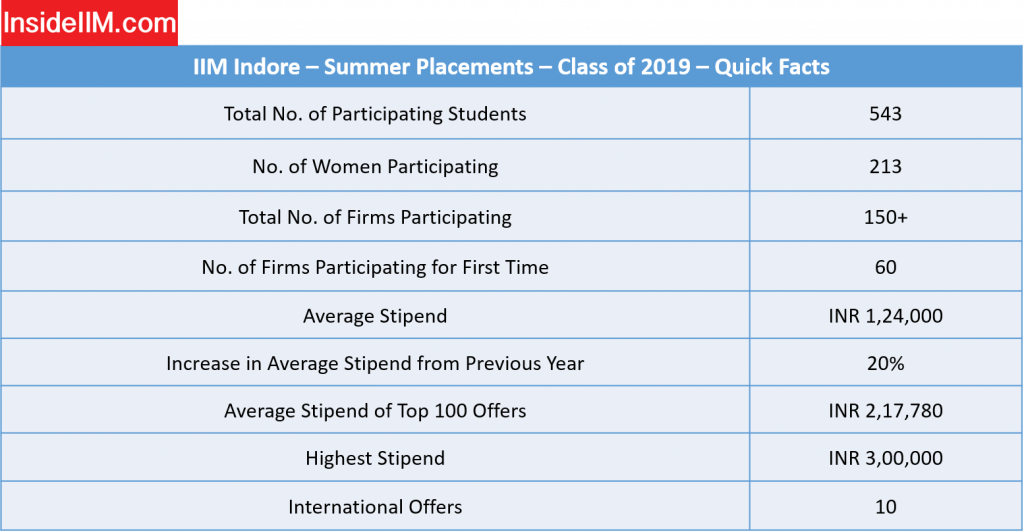Select the INR 2,17,780 value

[886, 411]
